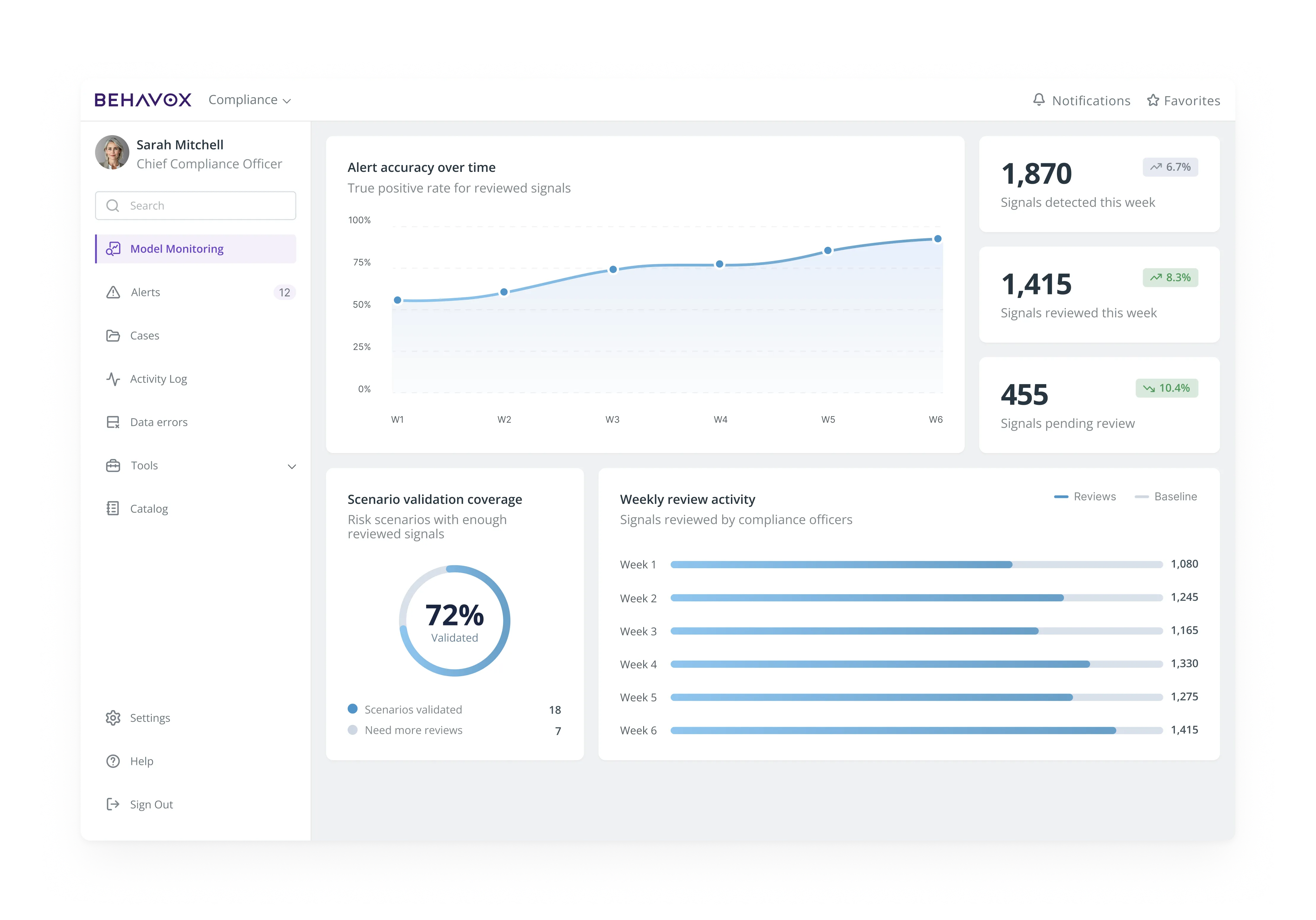This screenshot has width=1316, height=920.
Task: Click the Search input field
Action: point(195,206)
